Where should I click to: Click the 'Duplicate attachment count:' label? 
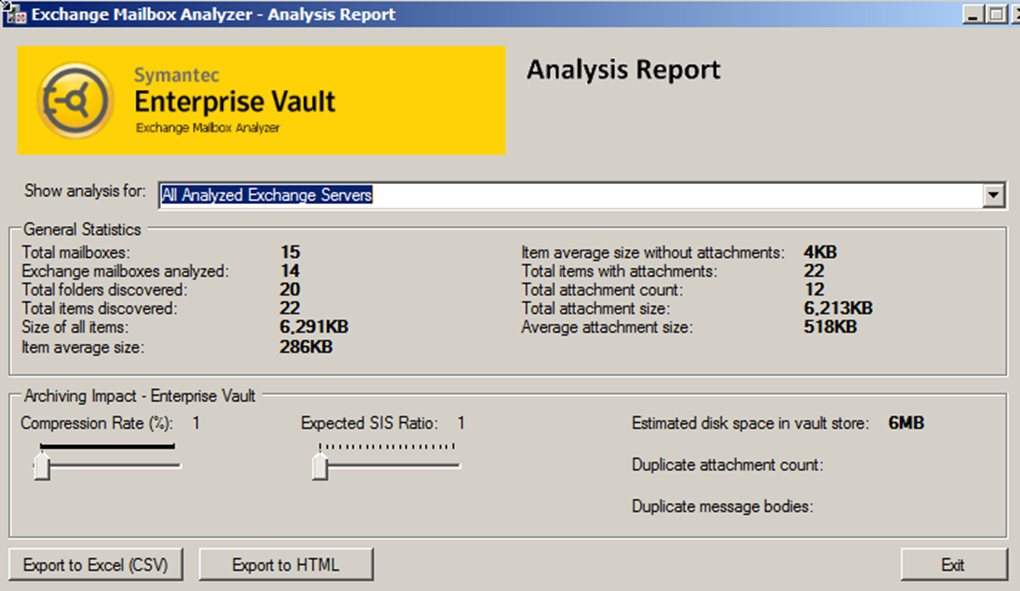tap(727, 465)
